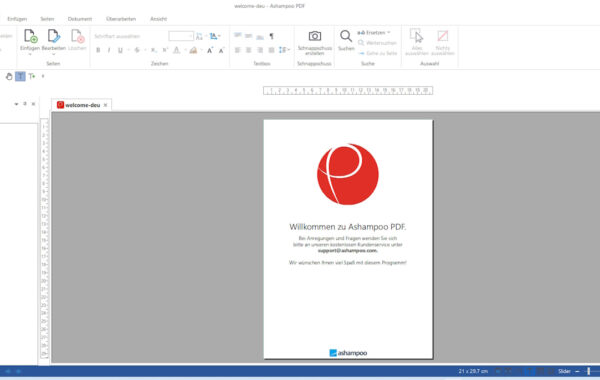
Task: Click the zoom out minus button
Action: pos(577,371)
